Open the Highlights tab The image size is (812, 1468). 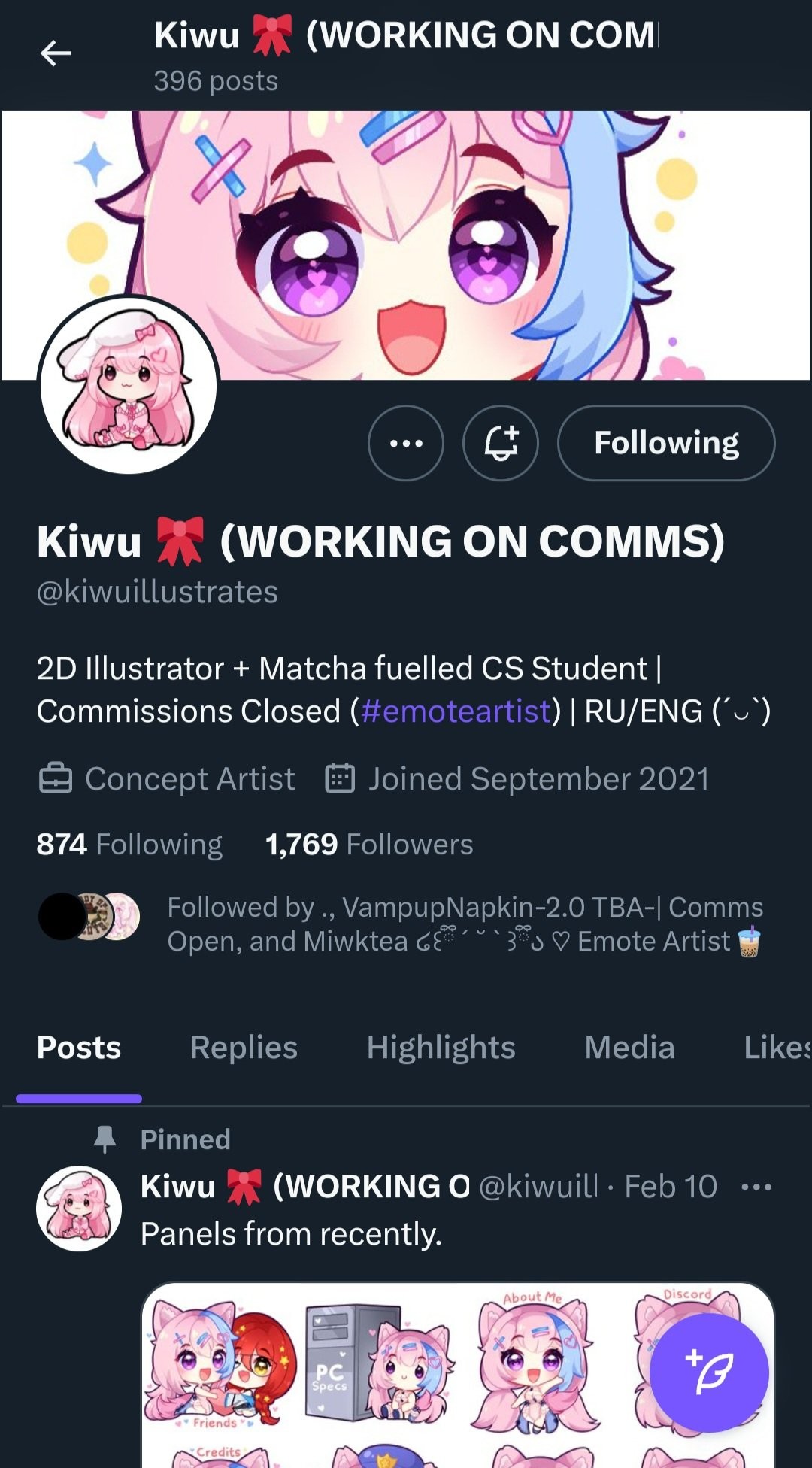(441, 1048)
